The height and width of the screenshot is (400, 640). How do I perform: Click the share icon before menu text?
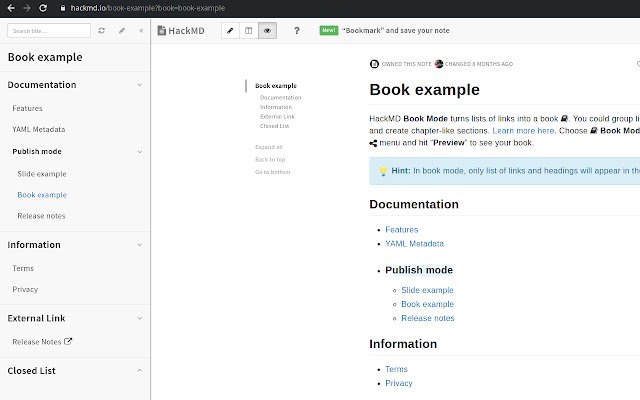373,143
